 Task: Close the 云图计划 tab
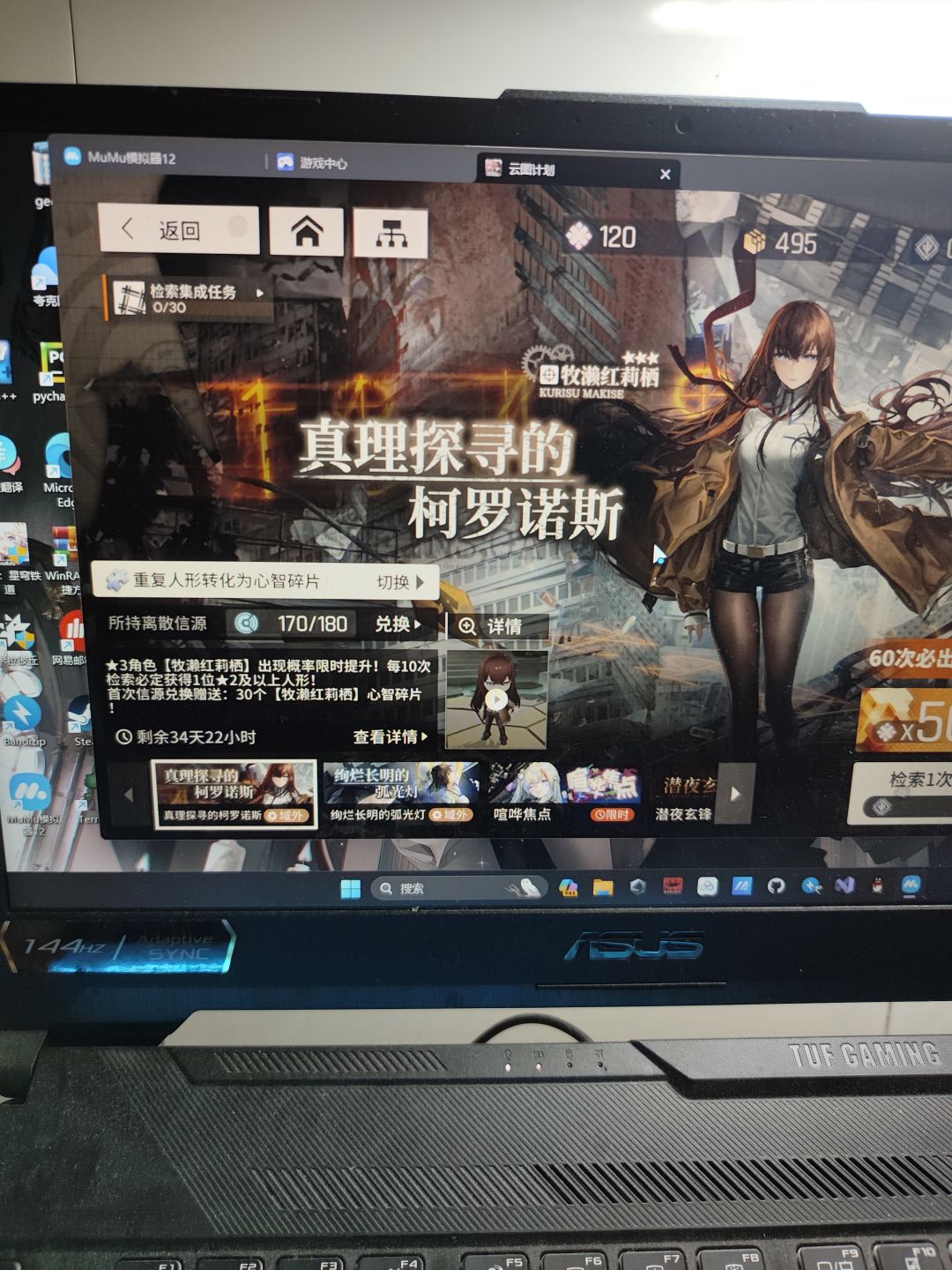tap(666, 175)
